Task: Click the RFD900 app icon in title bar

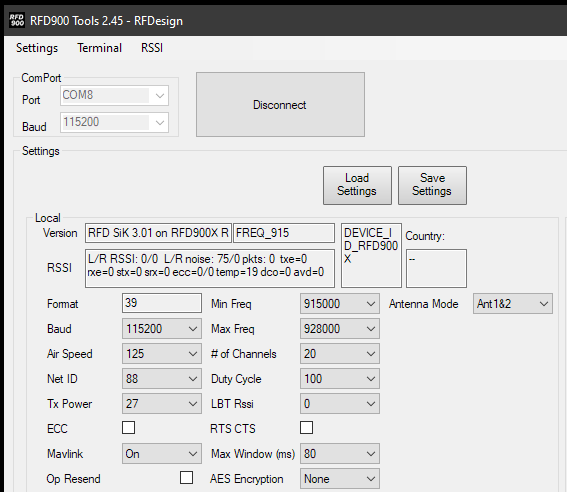Action: tap(17, 20)
